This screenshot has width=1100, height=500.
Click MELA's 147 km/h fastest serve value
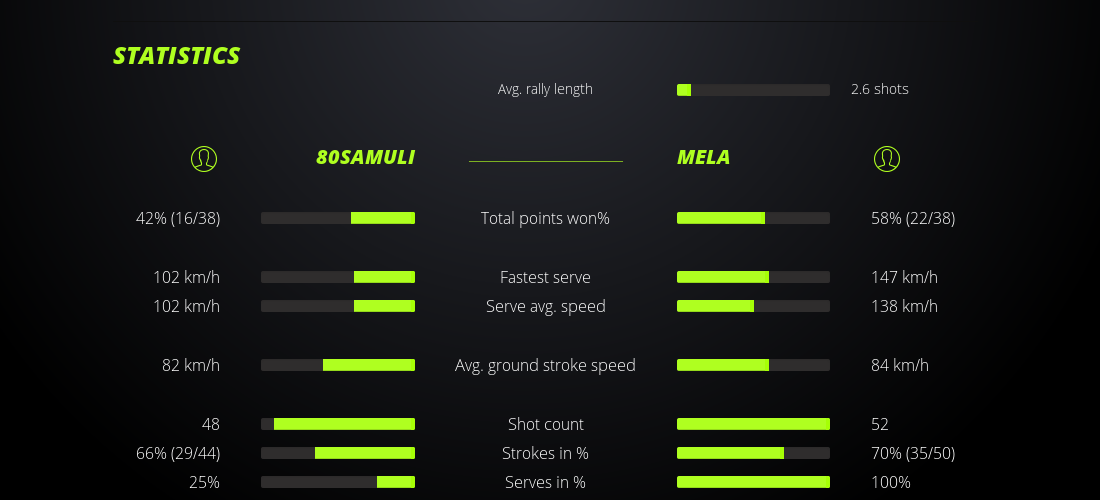904,277
